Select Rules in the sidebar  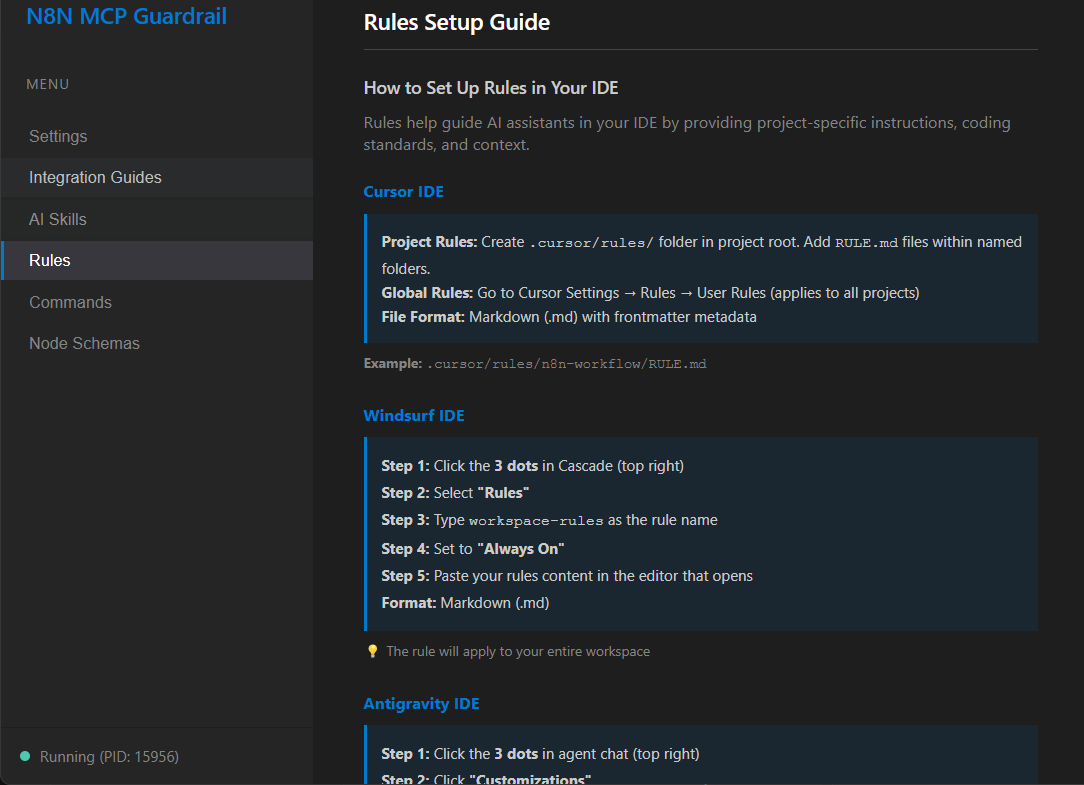[x=50, y=260]
